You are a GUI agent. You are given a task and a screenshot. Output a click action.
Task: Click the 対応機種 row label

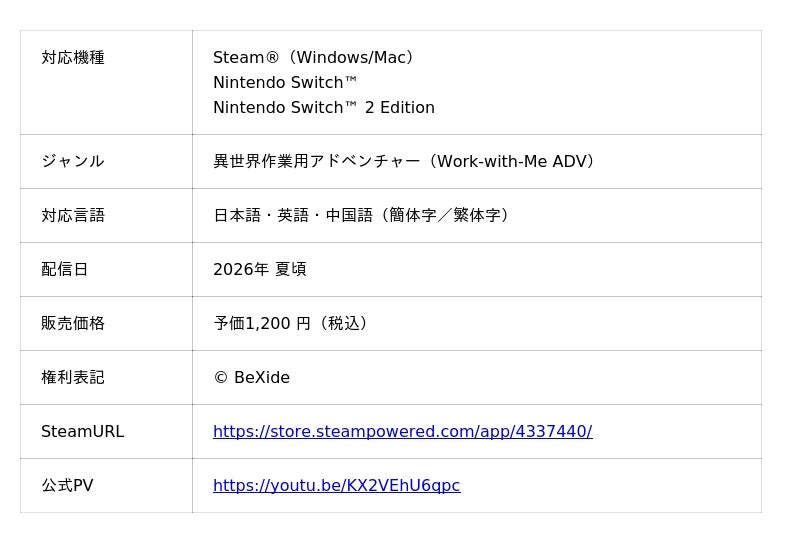click(x=73, y=58)
